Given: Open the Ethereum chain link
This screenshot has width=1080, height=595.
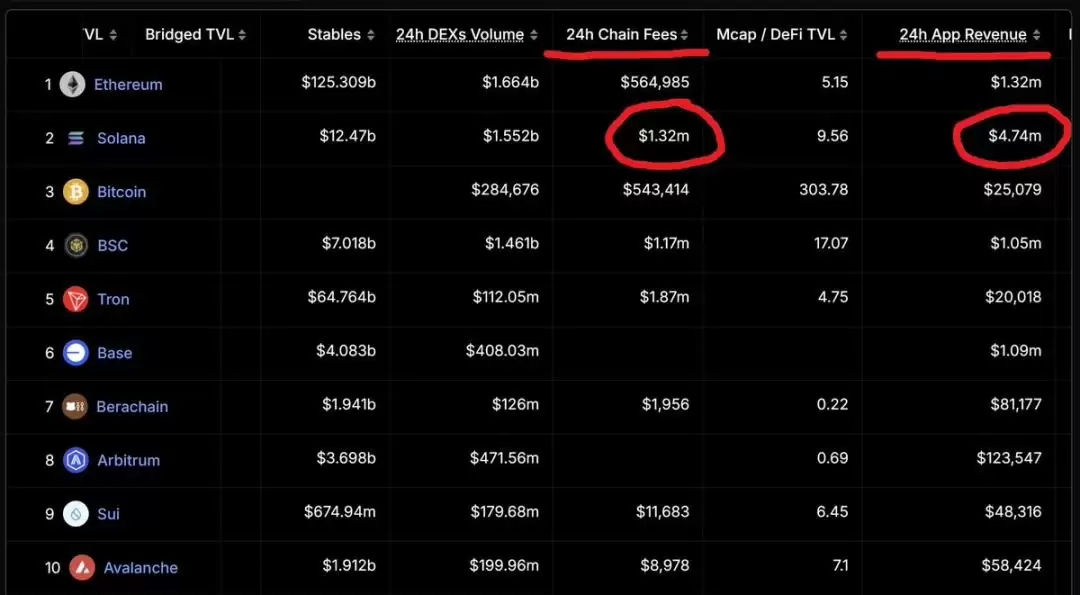Looking at the screenshot, I should 128,85.
